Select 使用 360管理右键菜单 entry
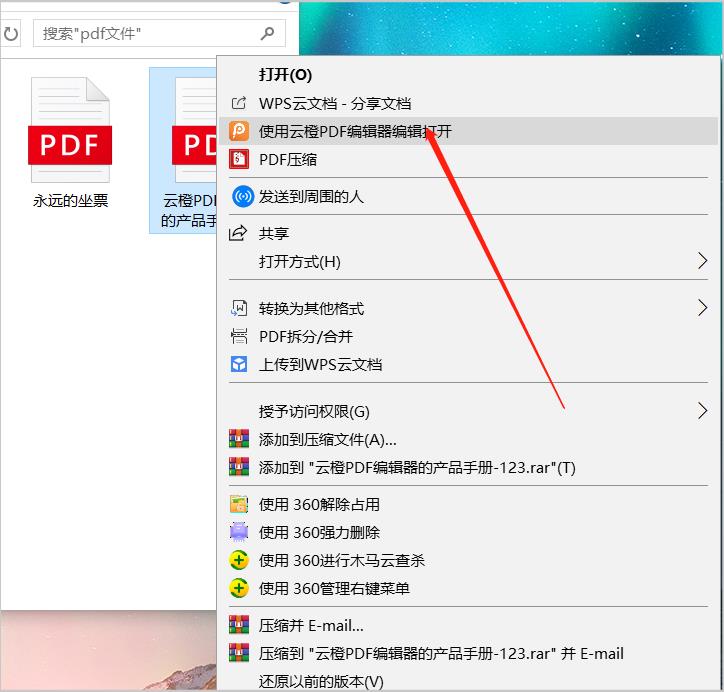This screenshot has height=692, width=724. click(468, 589)
